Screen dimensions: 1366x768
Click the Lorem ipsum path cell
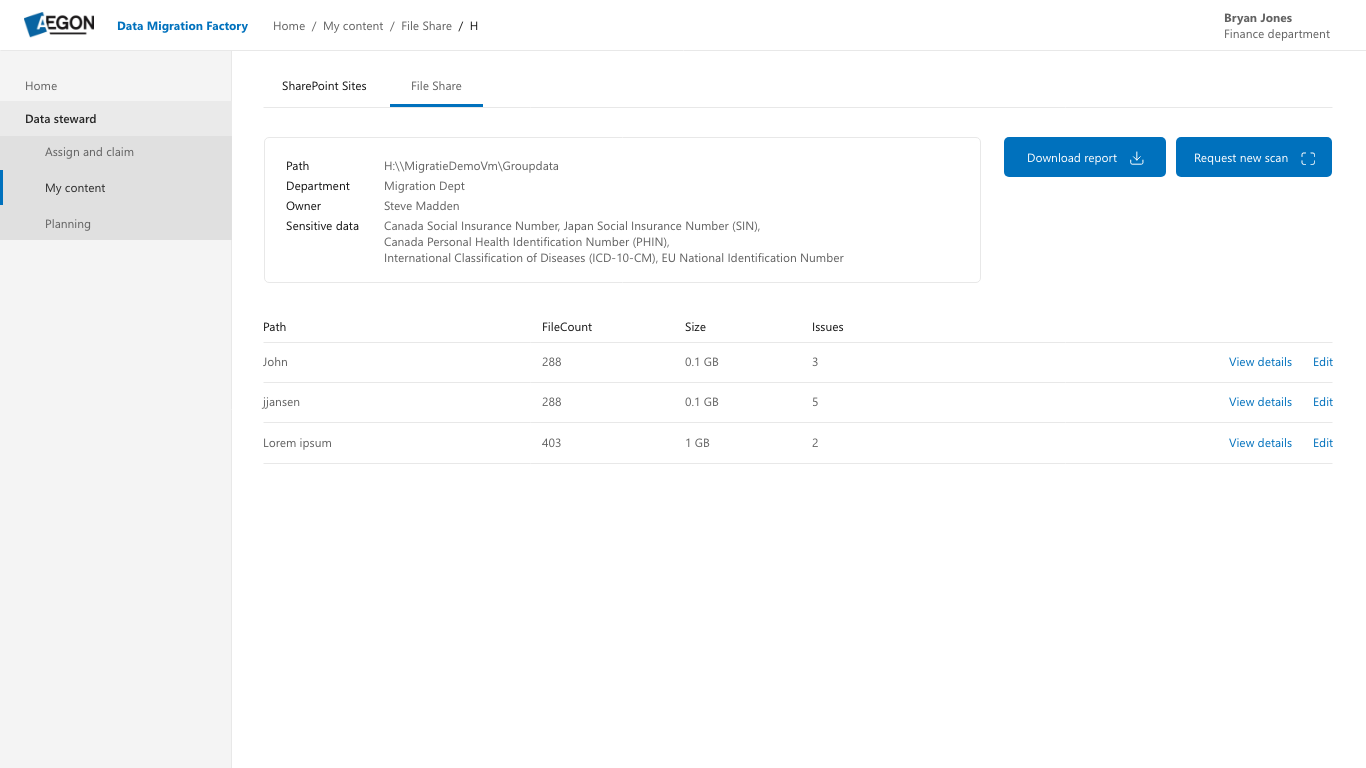[297, 443]
